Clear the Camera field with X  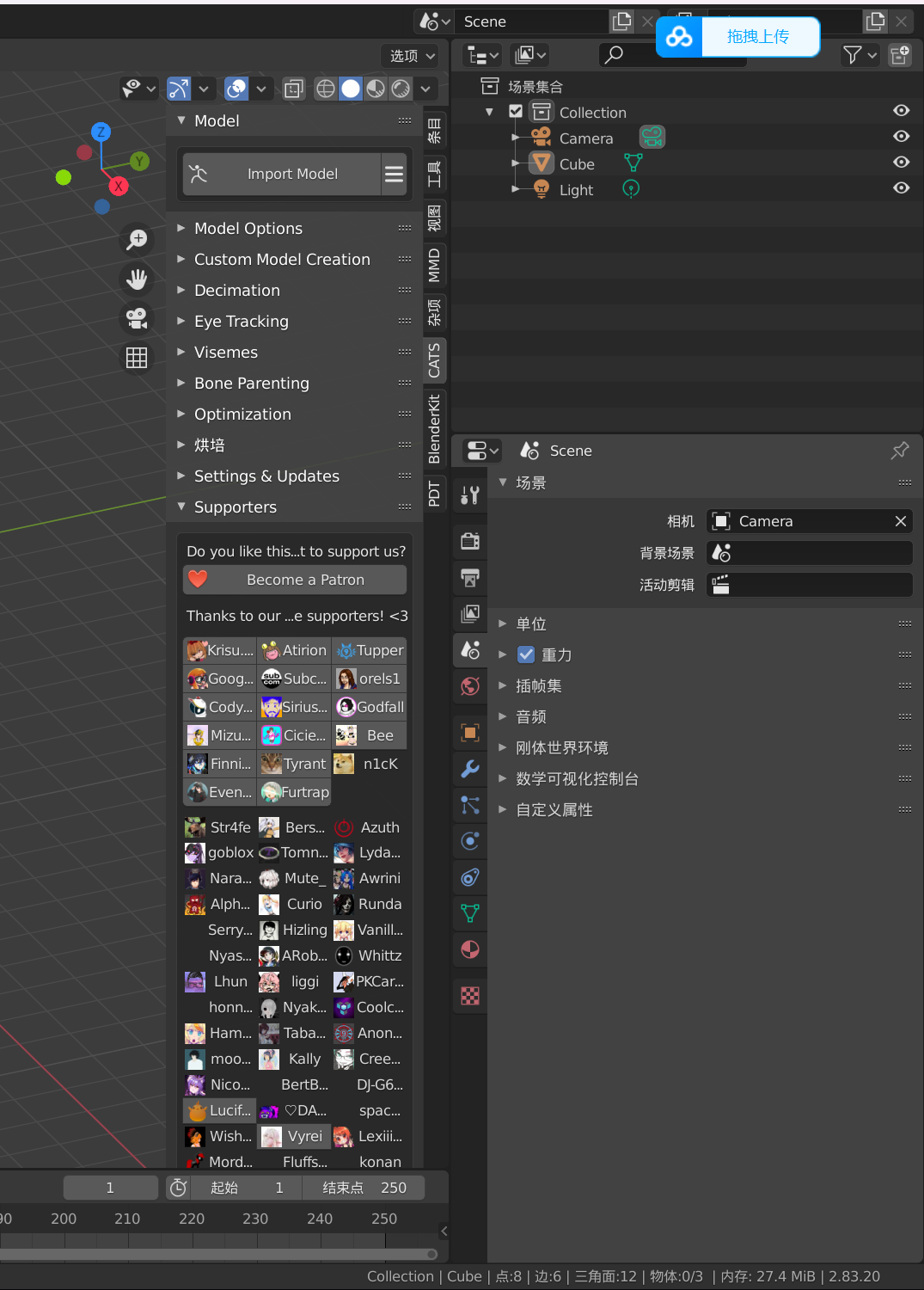pyautogui.click(x=900, y=521)
